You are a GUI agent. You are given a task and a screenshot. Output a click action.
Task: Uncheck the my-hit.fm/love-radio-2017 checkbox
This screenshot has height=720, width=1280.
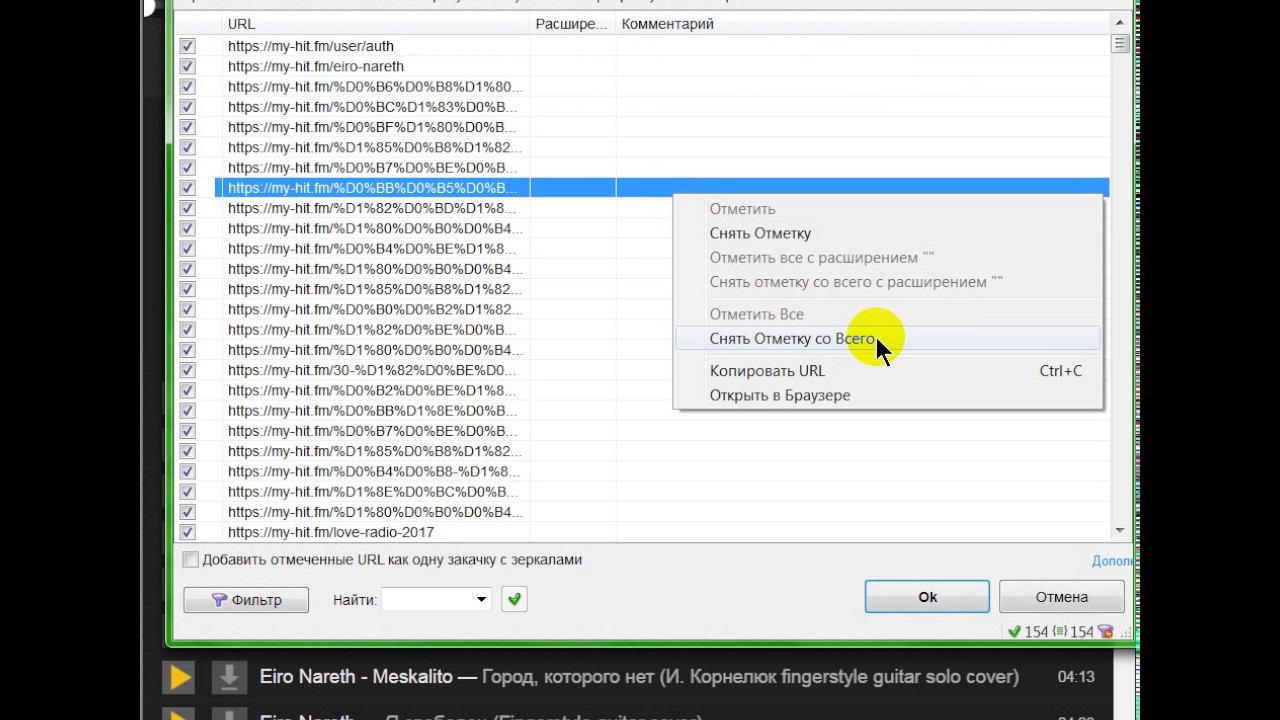pos(187,532)
